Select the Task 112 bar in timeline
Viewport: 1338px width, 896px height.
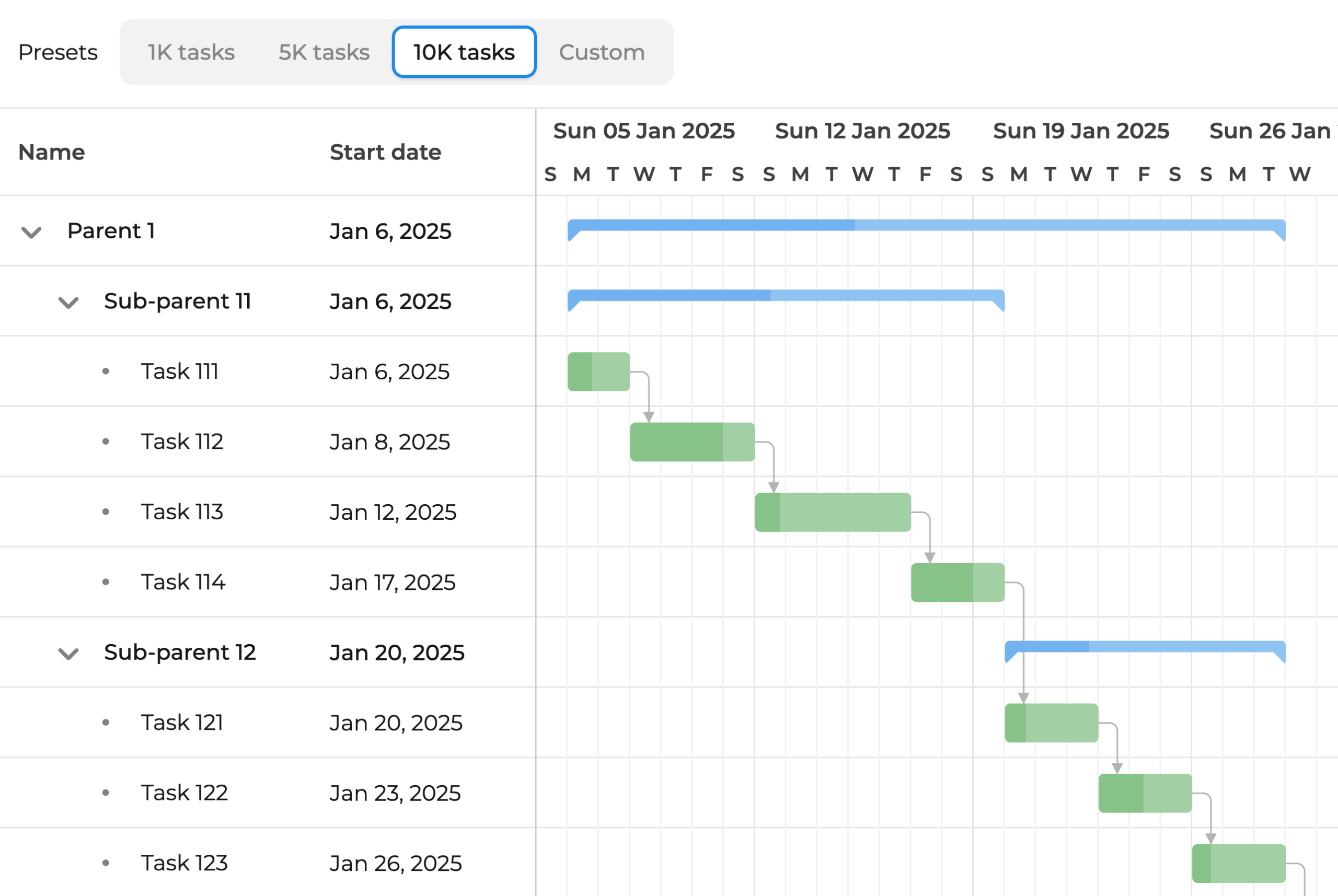tap(691, 441)
